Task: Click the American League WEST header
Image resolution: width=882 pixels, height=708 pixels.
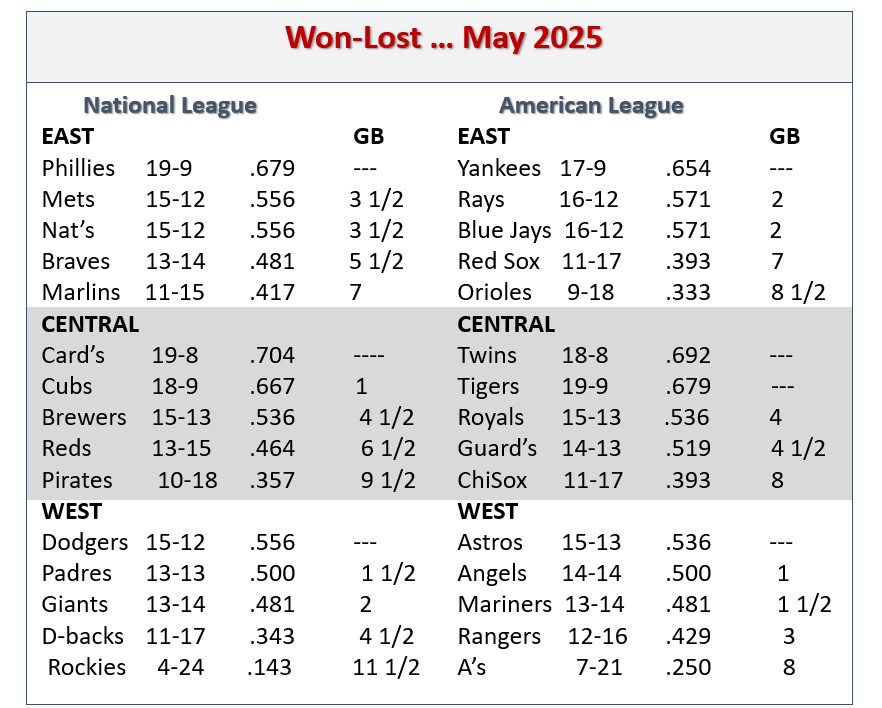Action: [487, 512]
